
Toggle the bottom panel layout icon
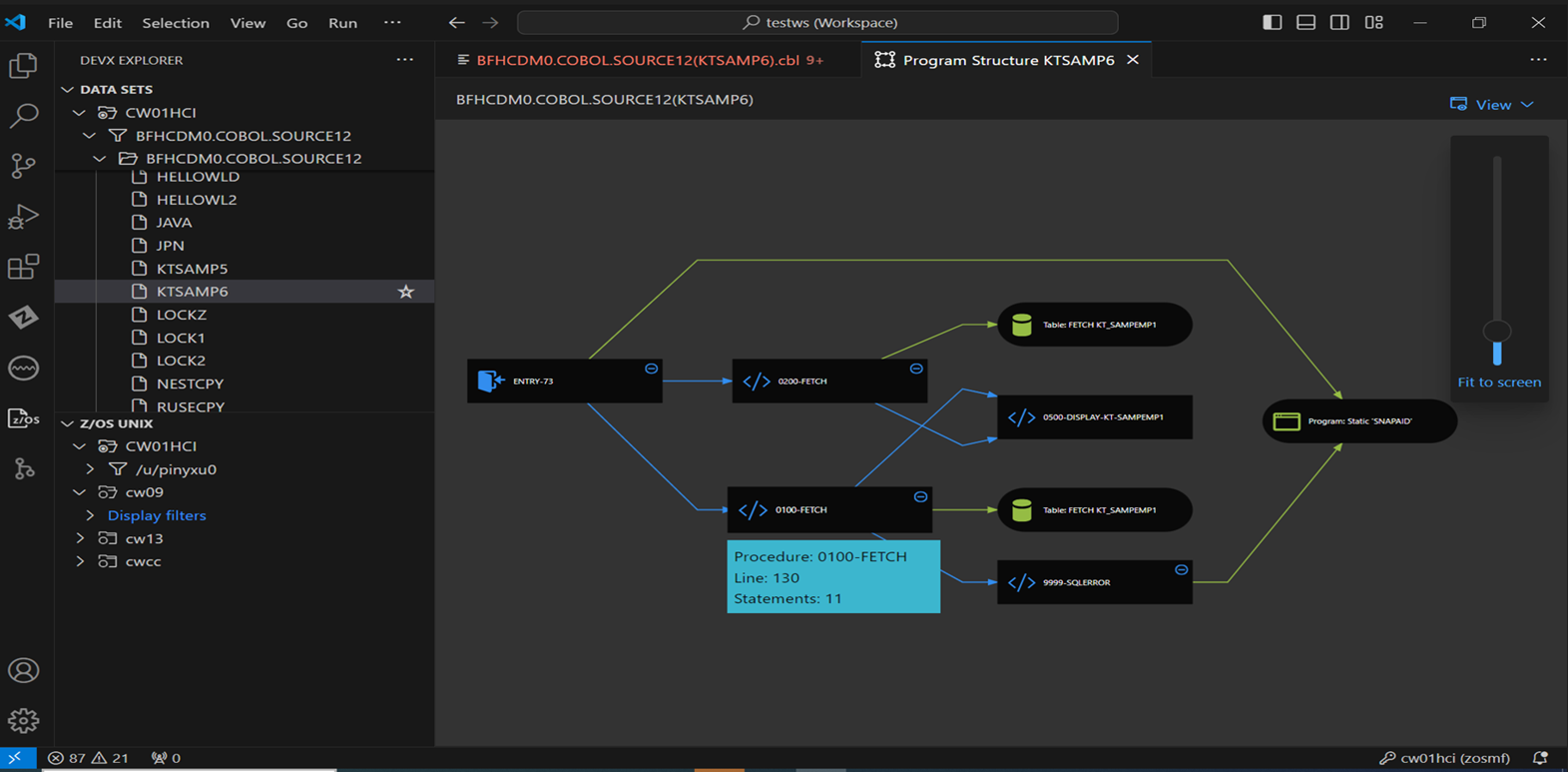[1307, 22]
